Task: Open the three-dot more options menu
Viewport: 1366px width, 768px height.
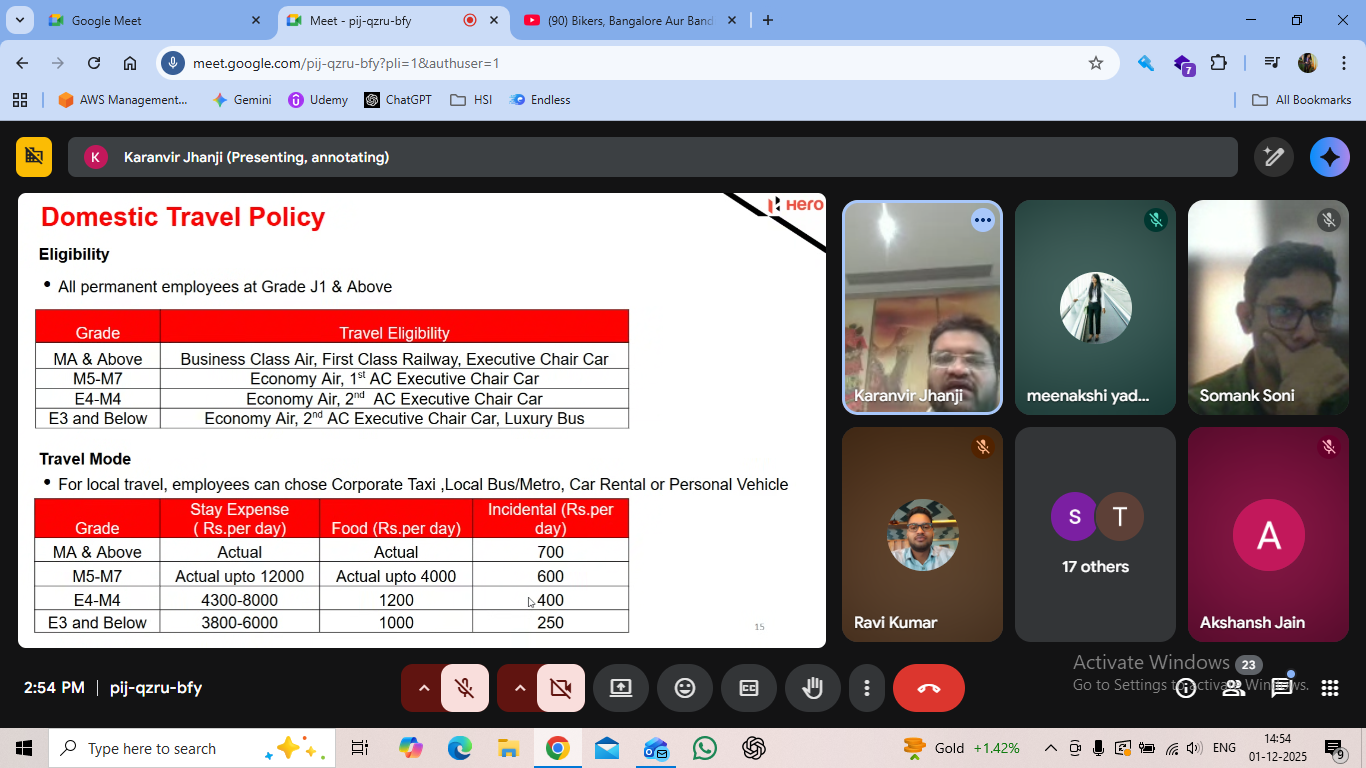Action: coord(866,688)
